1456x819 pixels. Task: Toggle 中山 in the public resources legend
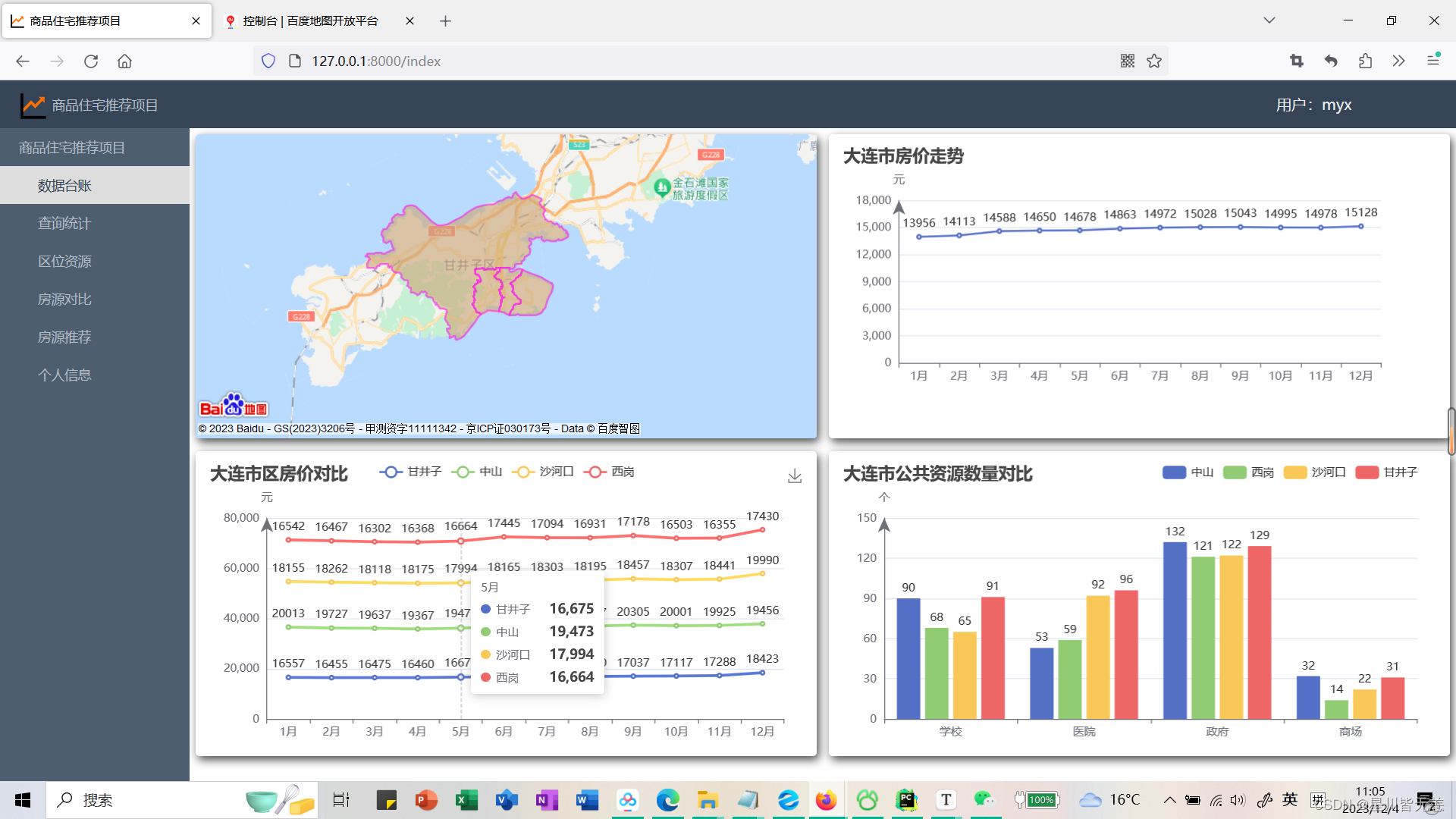(1188, 472)
